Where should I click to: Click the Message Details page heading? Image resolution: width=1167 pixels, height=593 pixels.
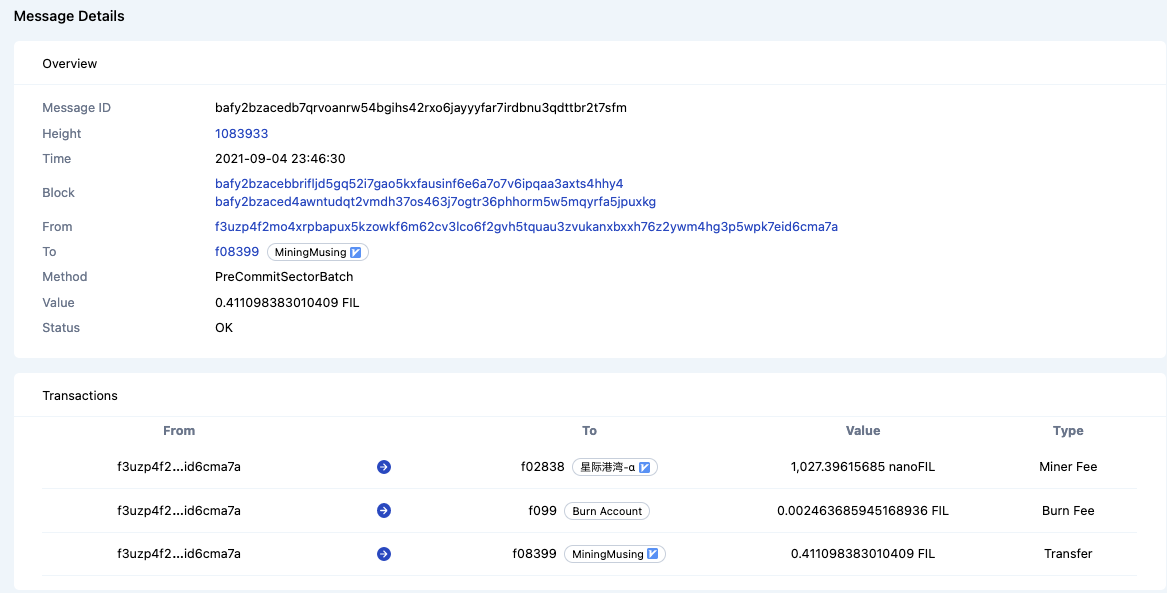click(69, 16)
